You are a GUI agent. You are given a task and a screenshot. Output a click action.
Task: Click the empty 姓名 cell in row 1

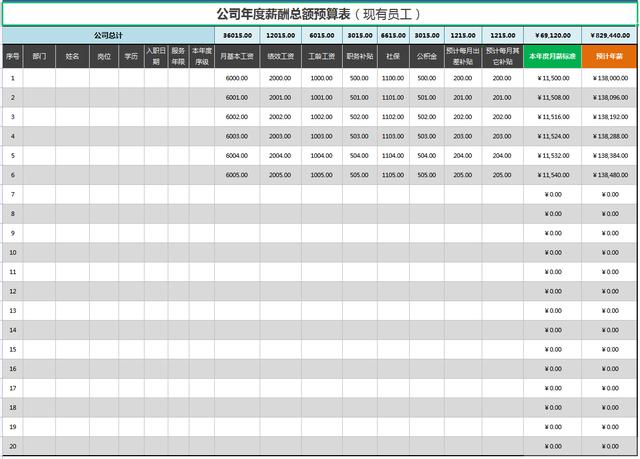[72, 78]
